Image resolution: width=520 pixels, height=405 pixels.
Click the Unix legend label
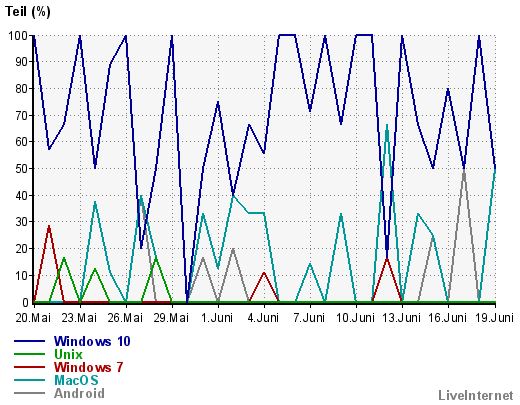point(68,354)
